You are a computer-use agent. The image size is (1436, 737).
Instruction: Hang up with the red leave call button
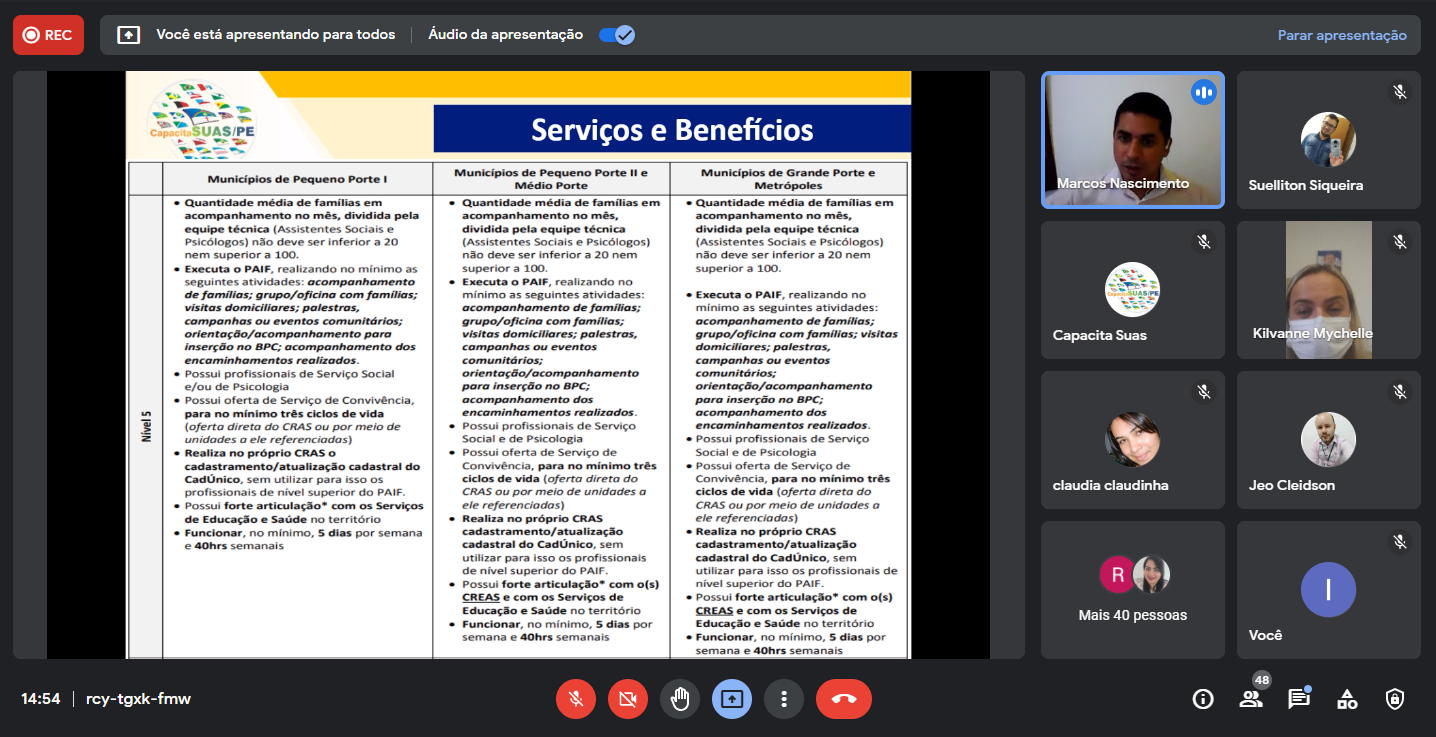[x=843, y=699]
